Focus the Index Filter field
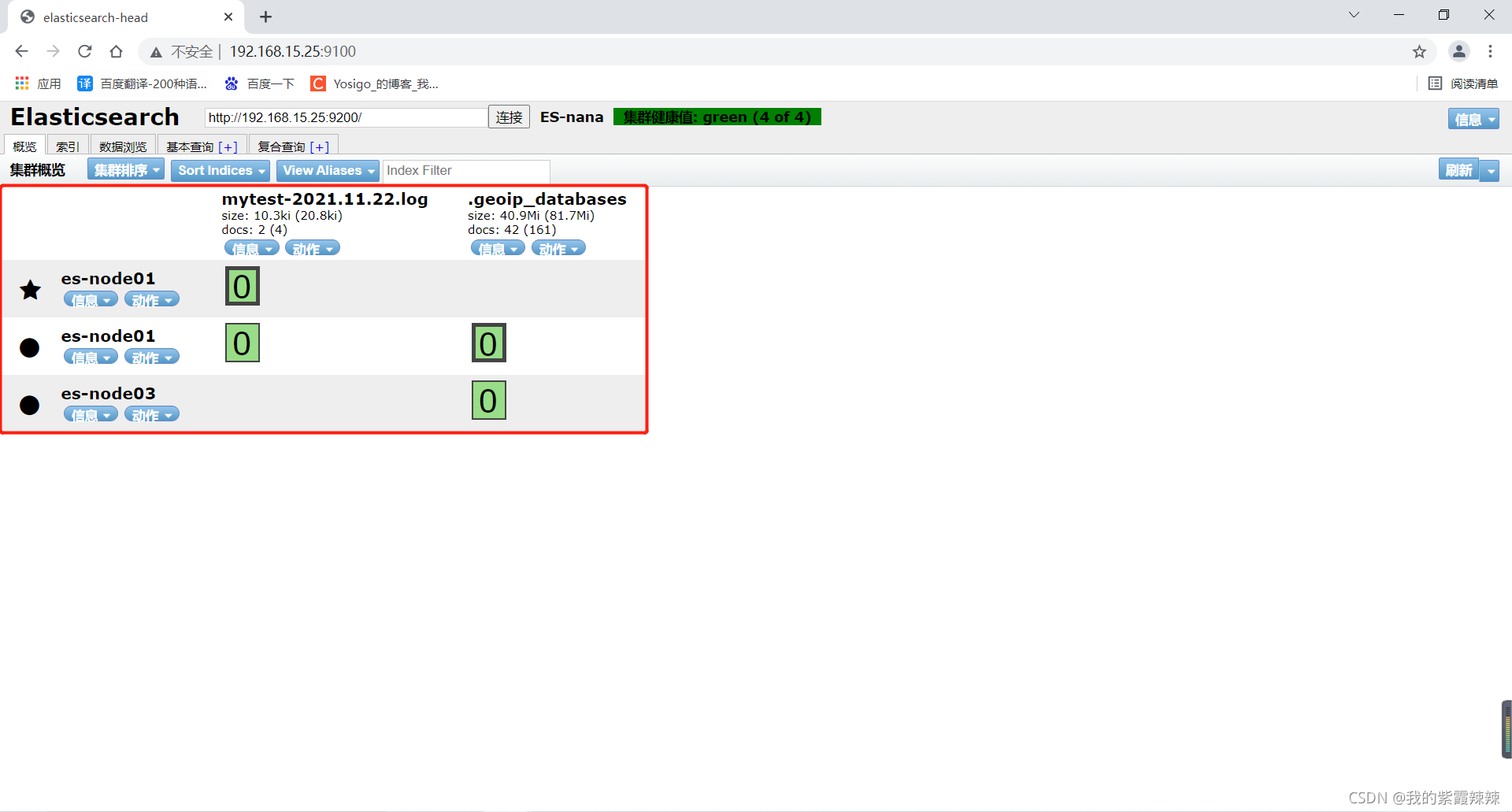This screenshot has width=1512, height=812. coord(466,170)
